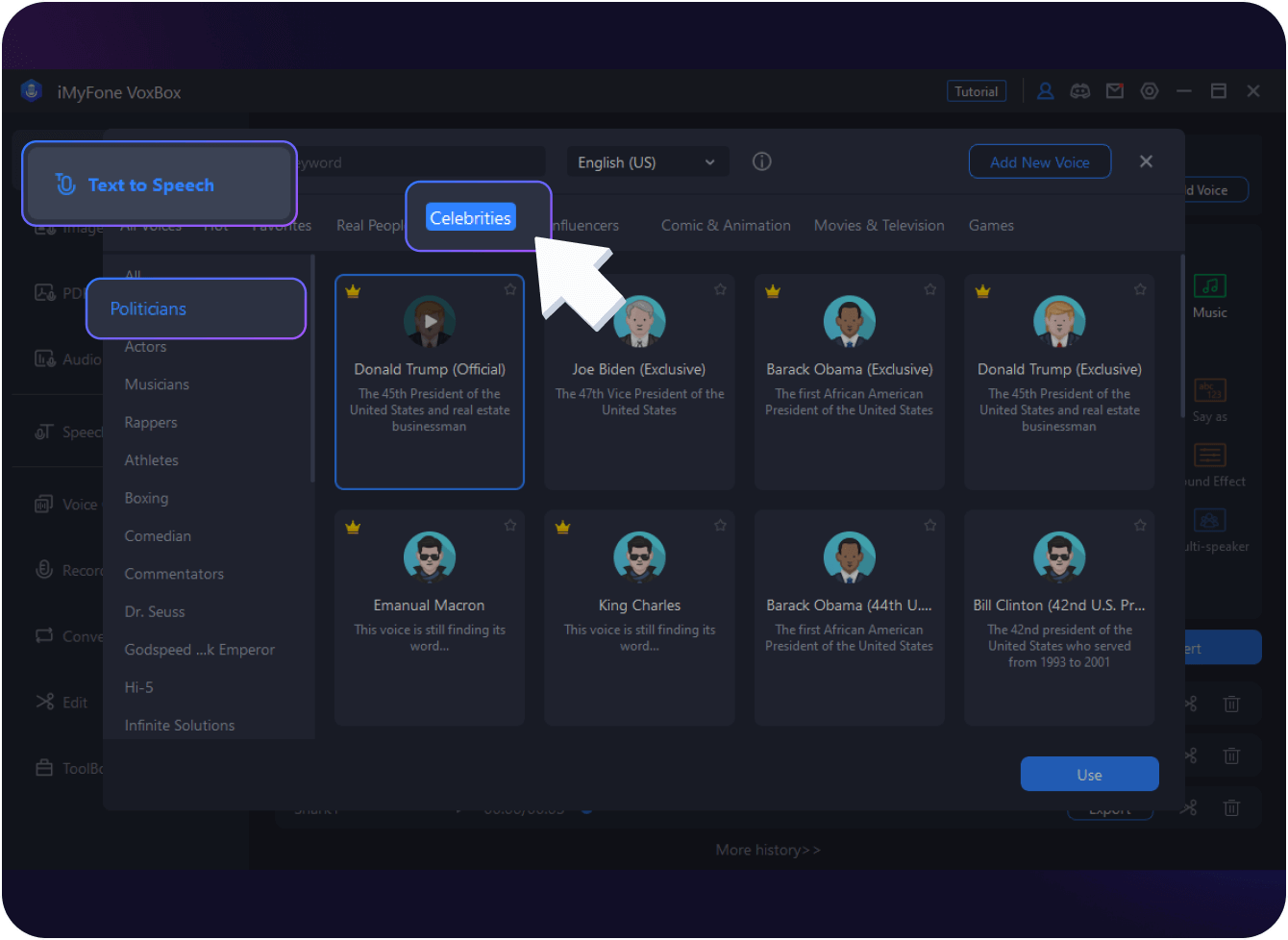1288x940 pixels.
Task: Favorite the Donald Trump (Official) voice star
Action: pos(510,289)
